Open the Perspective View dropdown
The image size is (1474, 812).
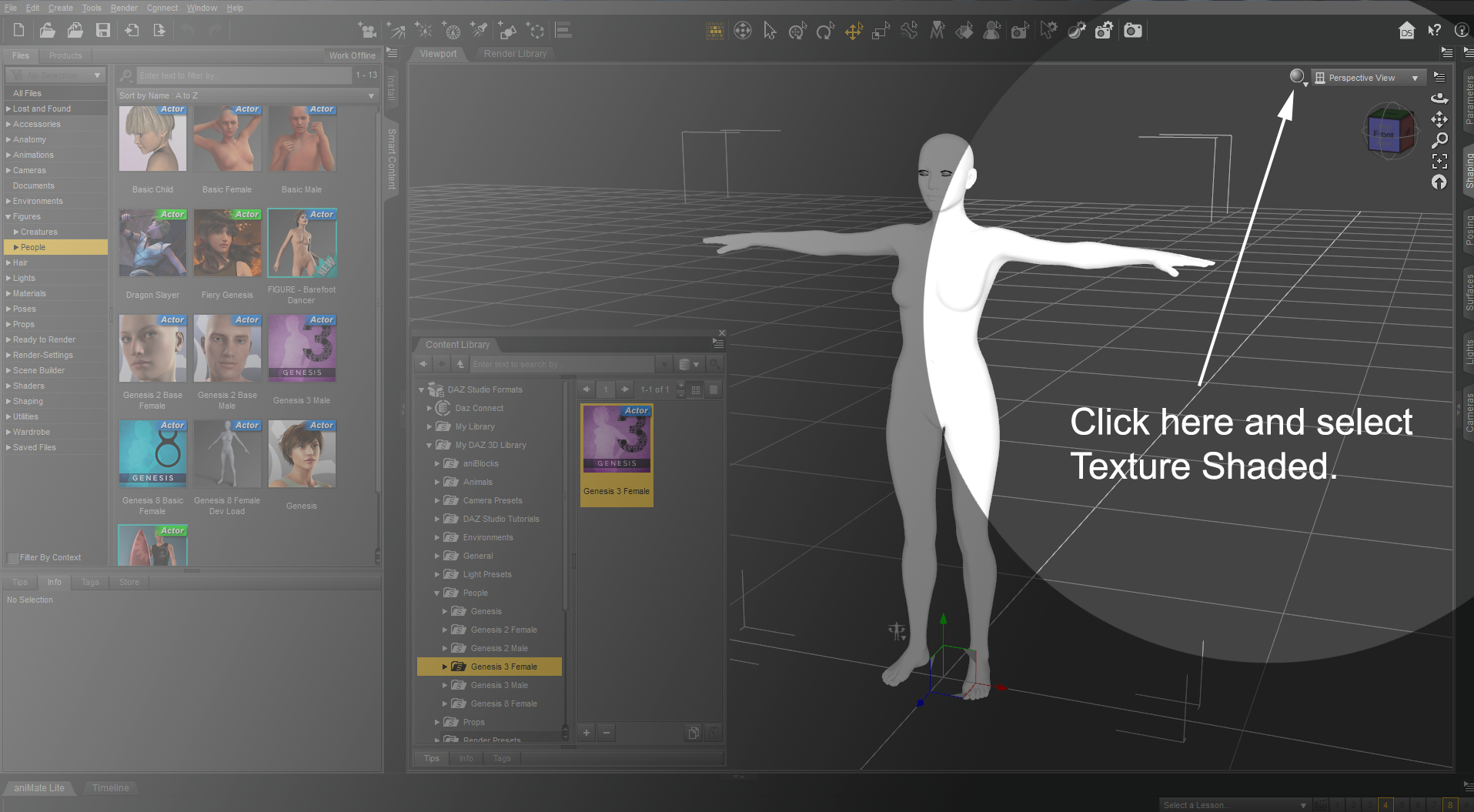pos(1368,78)
